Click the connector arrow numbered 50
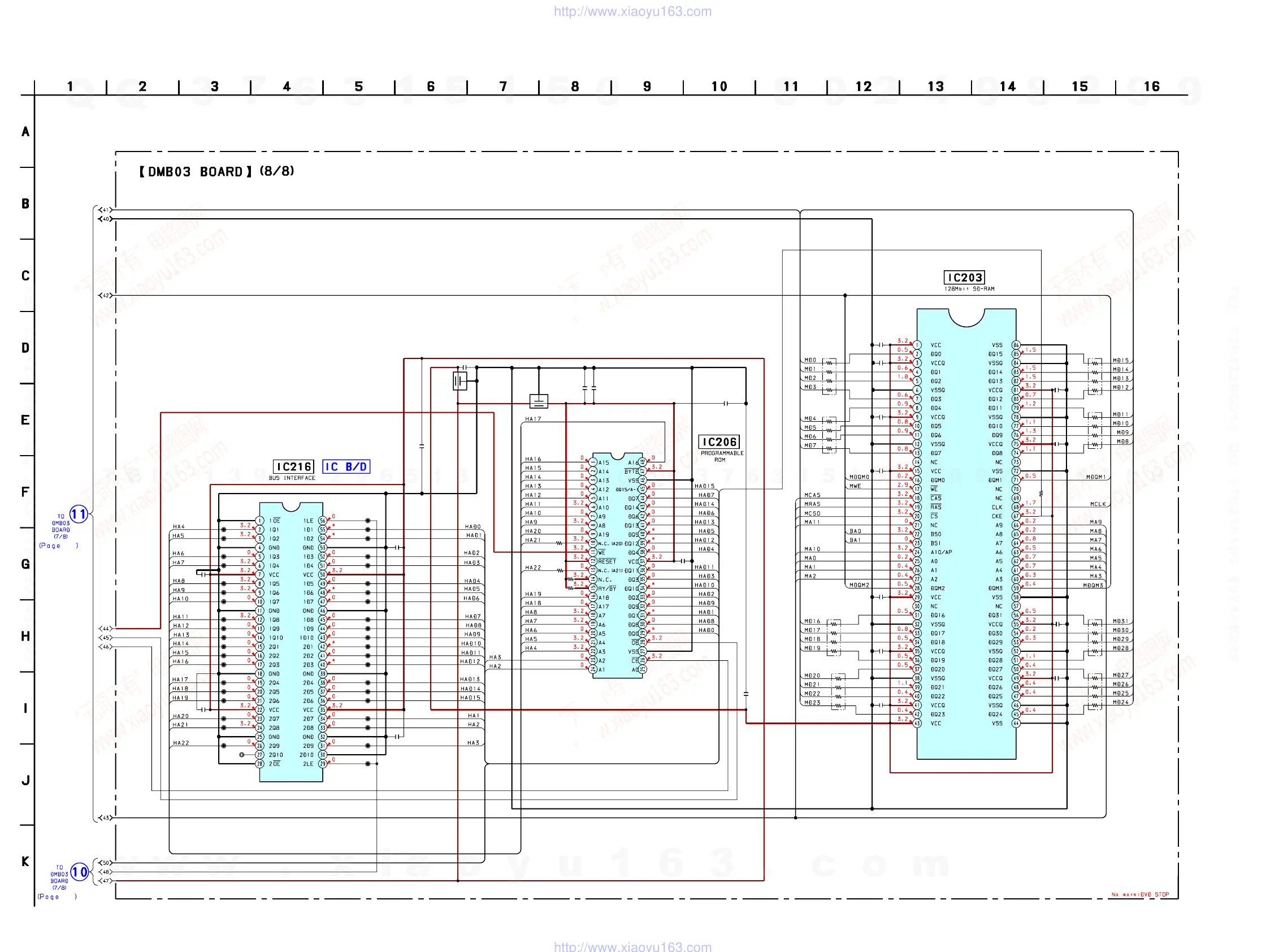Viewport: 1266px width, 952px height. 105,863
